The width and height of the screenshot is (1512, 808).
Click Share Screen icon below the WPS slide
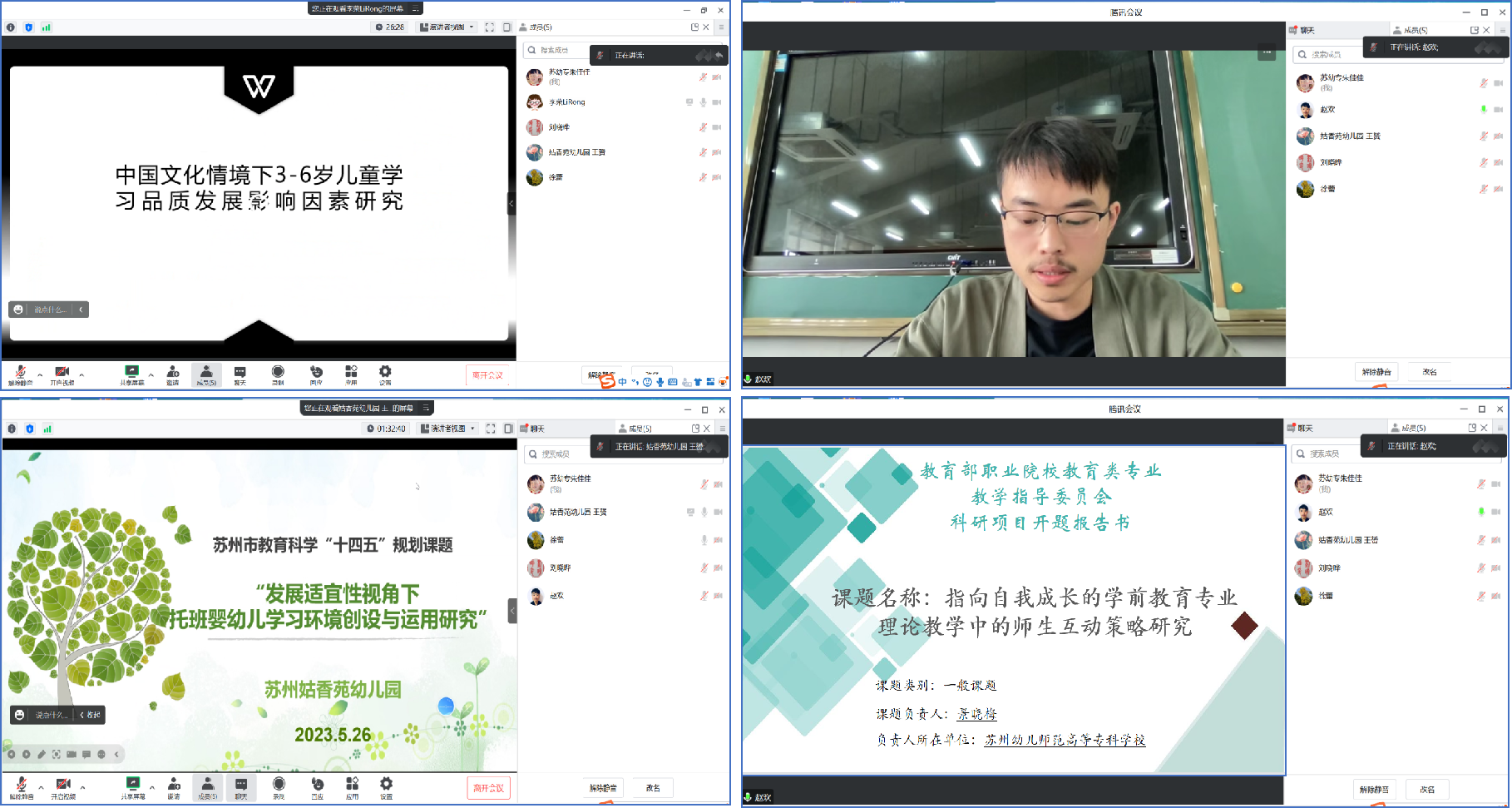tap(131, 374)
